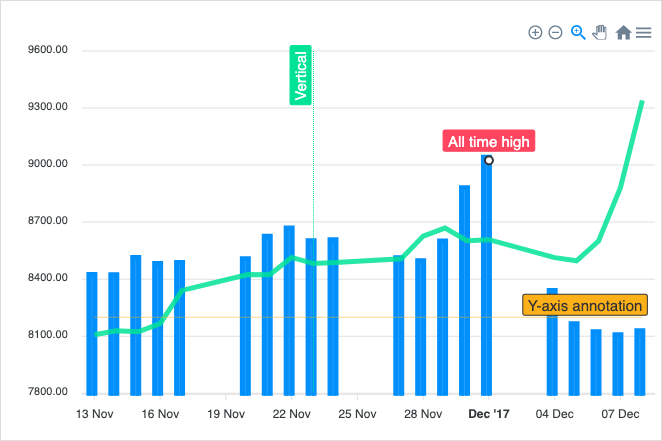Click the green line's peak at top right
Screen dimensions: 662x441
(641, 102)
